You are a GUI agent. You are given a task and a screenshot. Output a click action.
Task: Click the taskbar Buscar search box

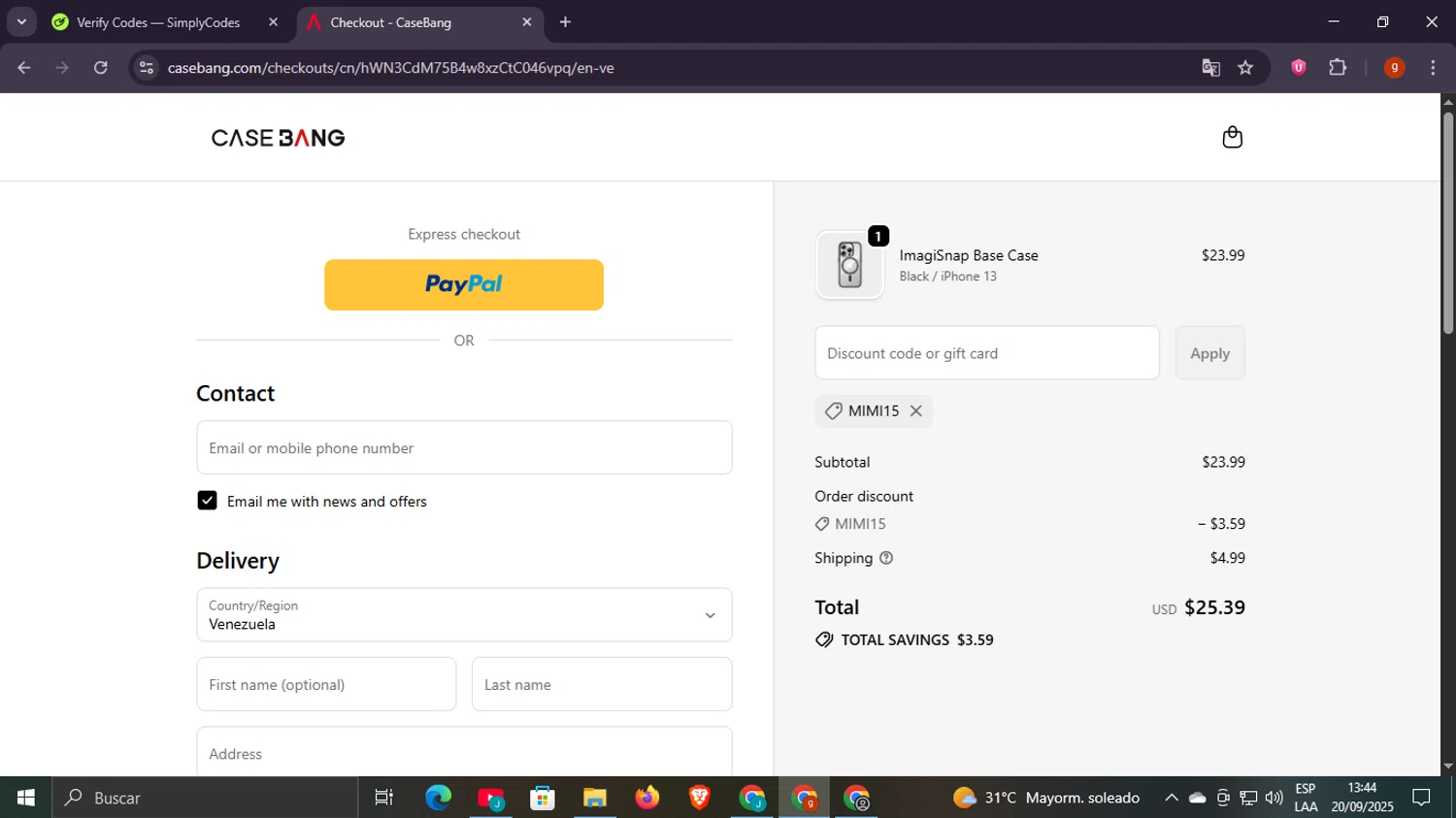[205, 798]
